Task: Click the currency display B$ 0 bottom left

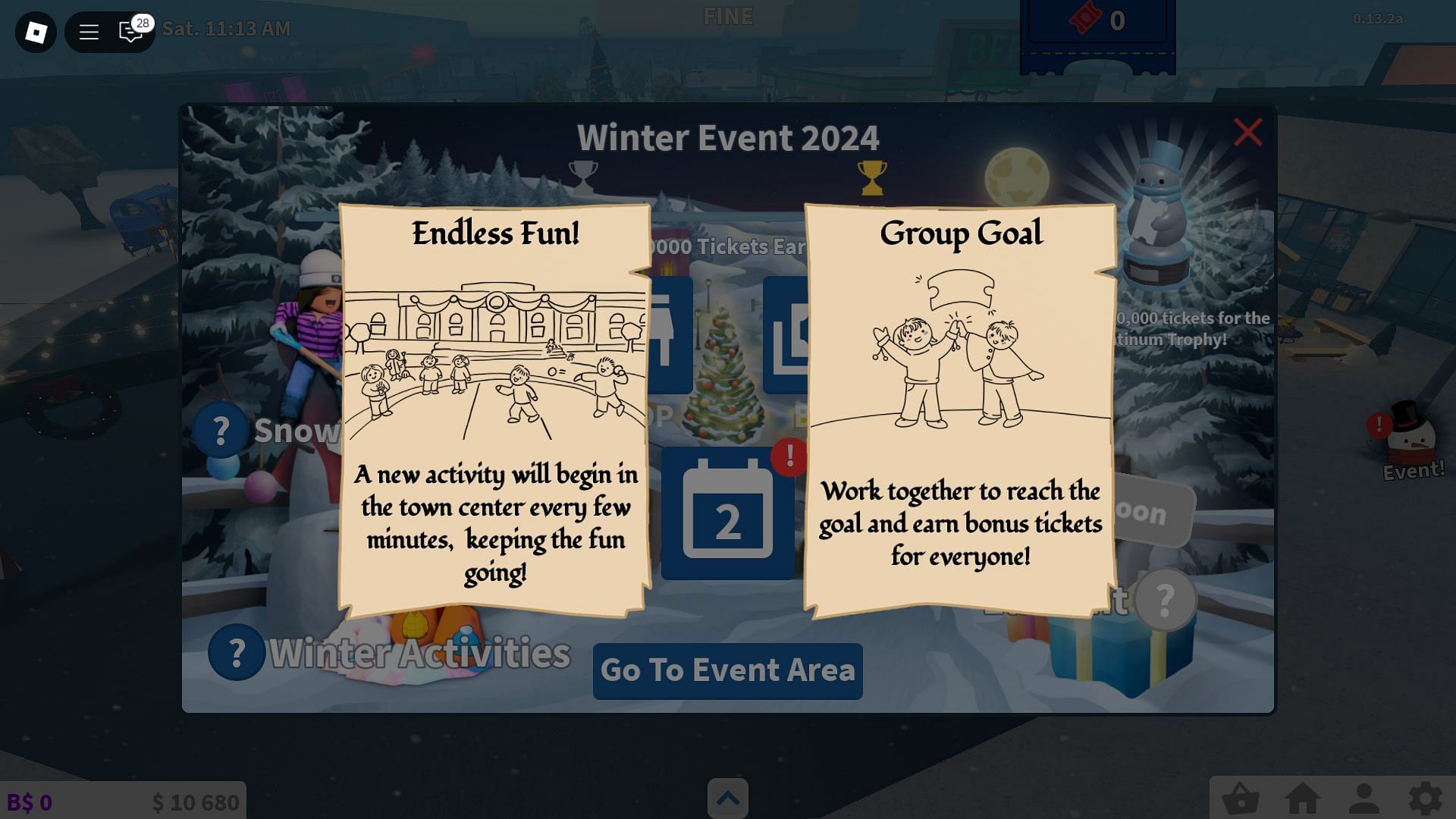Action: point(29,800)
